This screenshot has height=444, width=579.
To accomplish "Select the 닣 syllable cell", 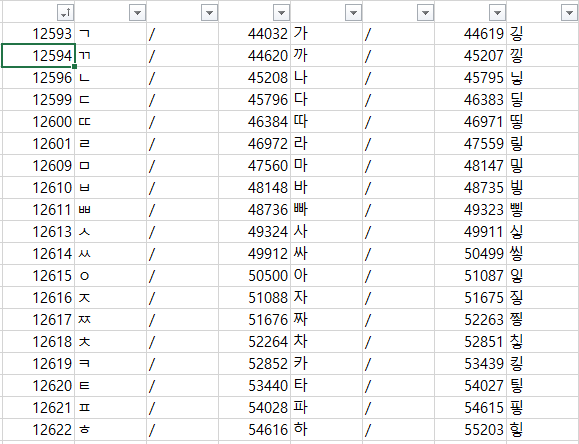I will [x=542, y=78].
